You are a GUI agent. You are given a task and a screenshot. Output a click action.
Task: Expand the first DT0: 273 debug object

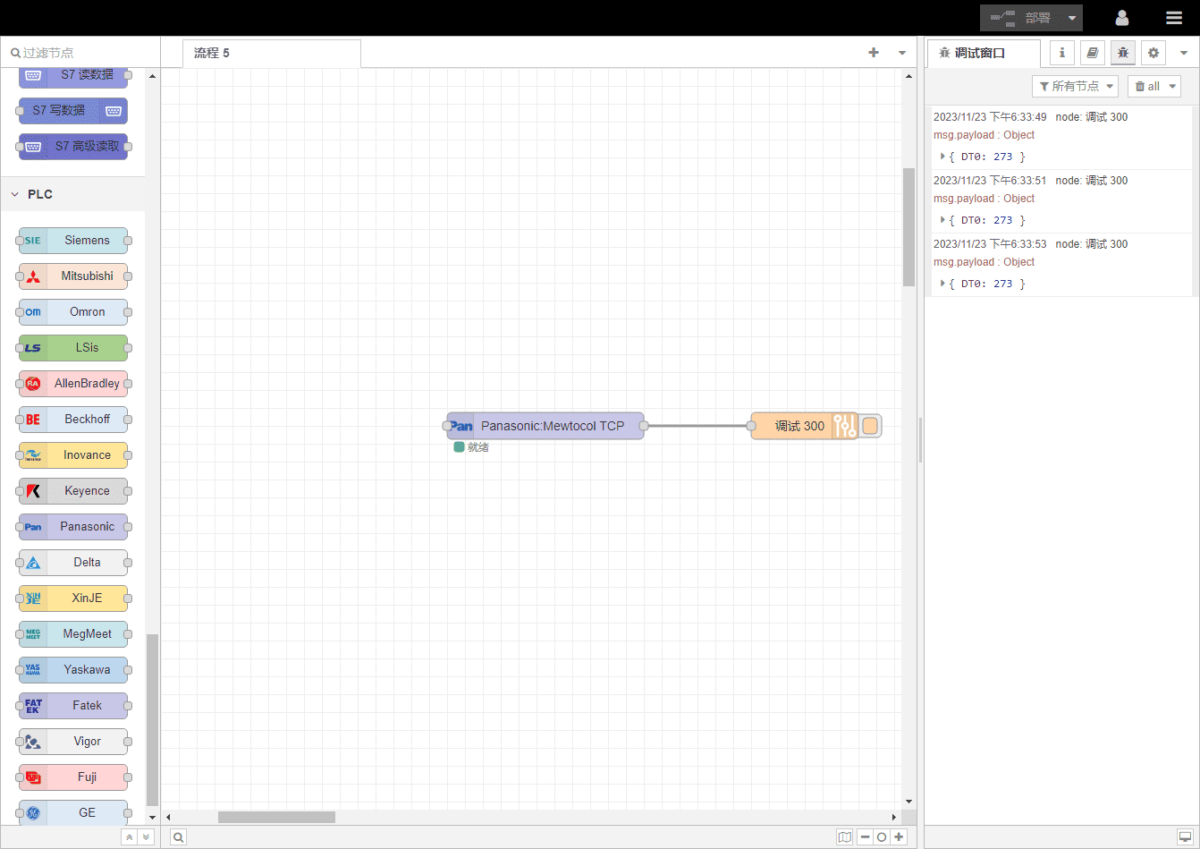click(x=942, y=156)
